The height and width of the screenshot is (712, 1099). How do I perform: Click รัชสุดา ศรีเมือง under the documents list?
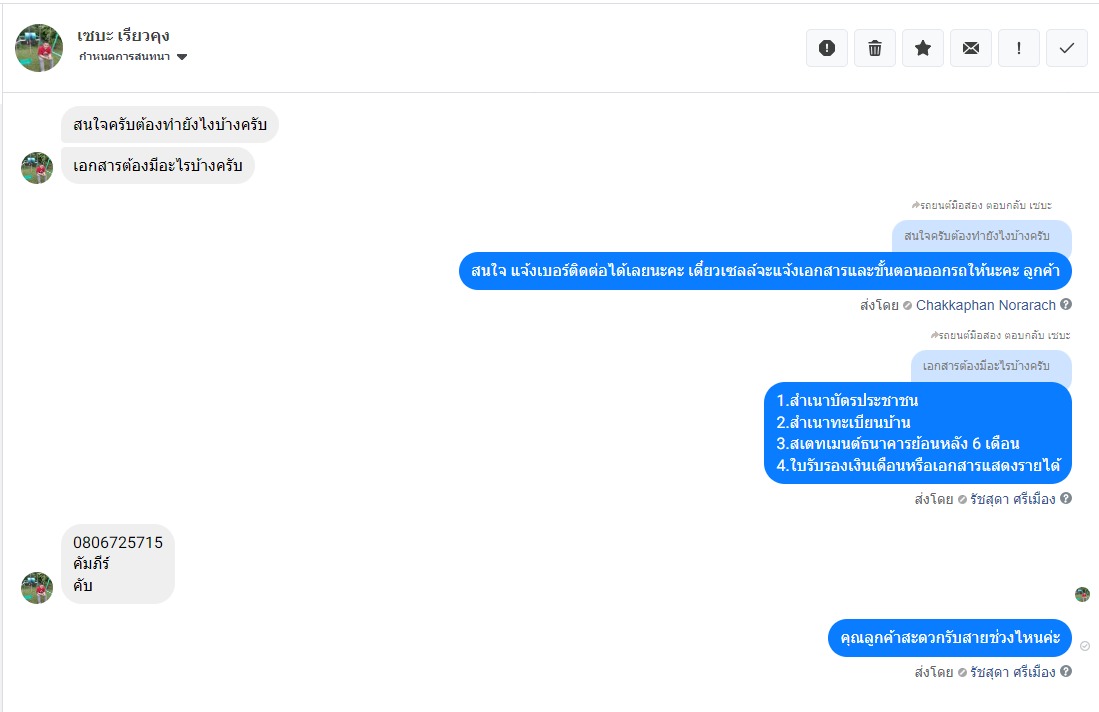(1012, 499)
